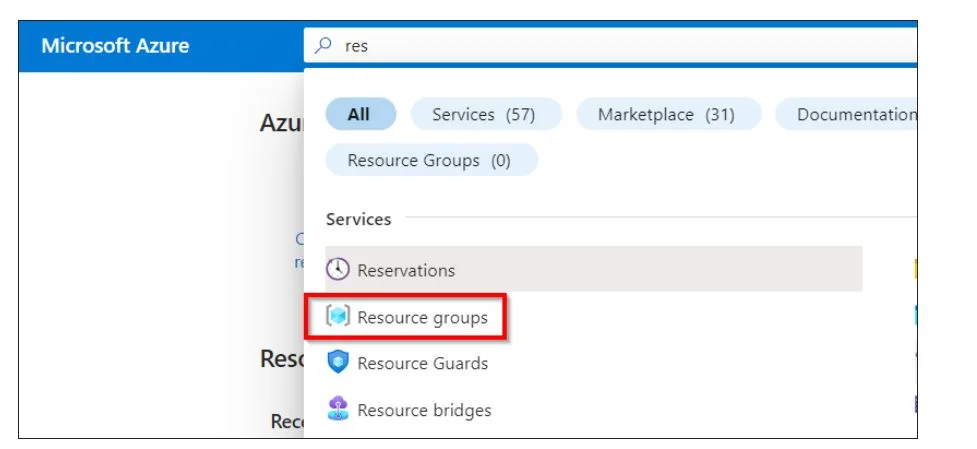Open the Reservations service
This screenshot has width=977, height=449.
point(594,270)
